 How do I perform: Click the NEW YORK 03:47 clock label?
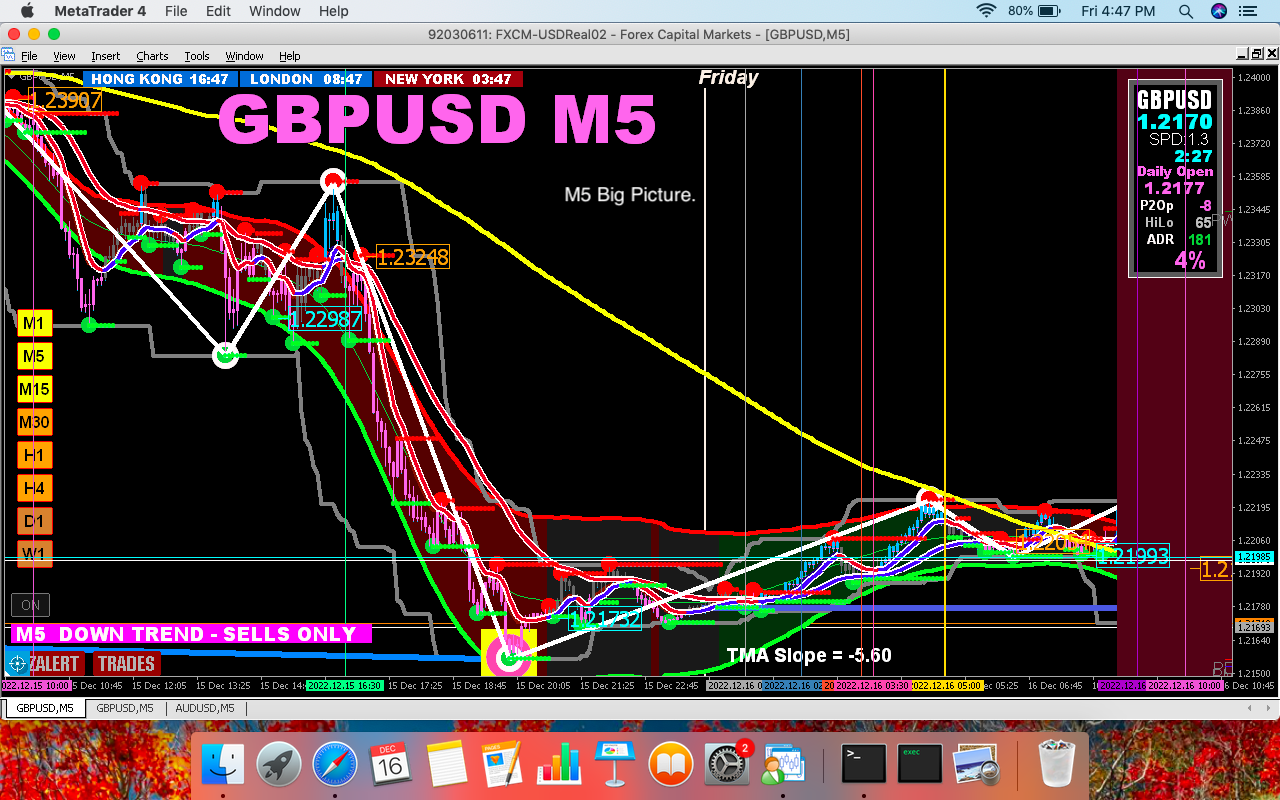pyautogui.click(x=448, y=79)
